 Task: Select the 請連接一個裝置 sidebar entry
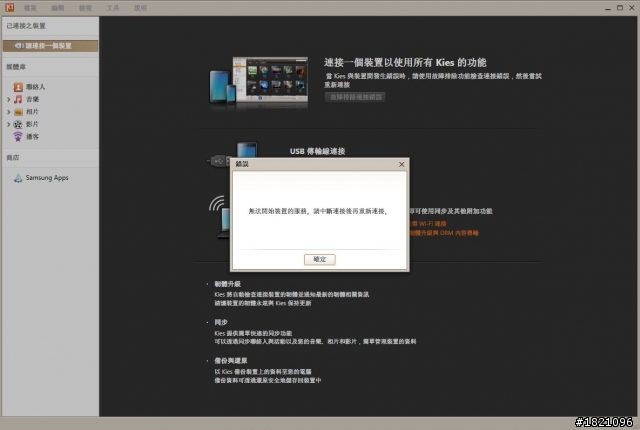pos(50,46)
